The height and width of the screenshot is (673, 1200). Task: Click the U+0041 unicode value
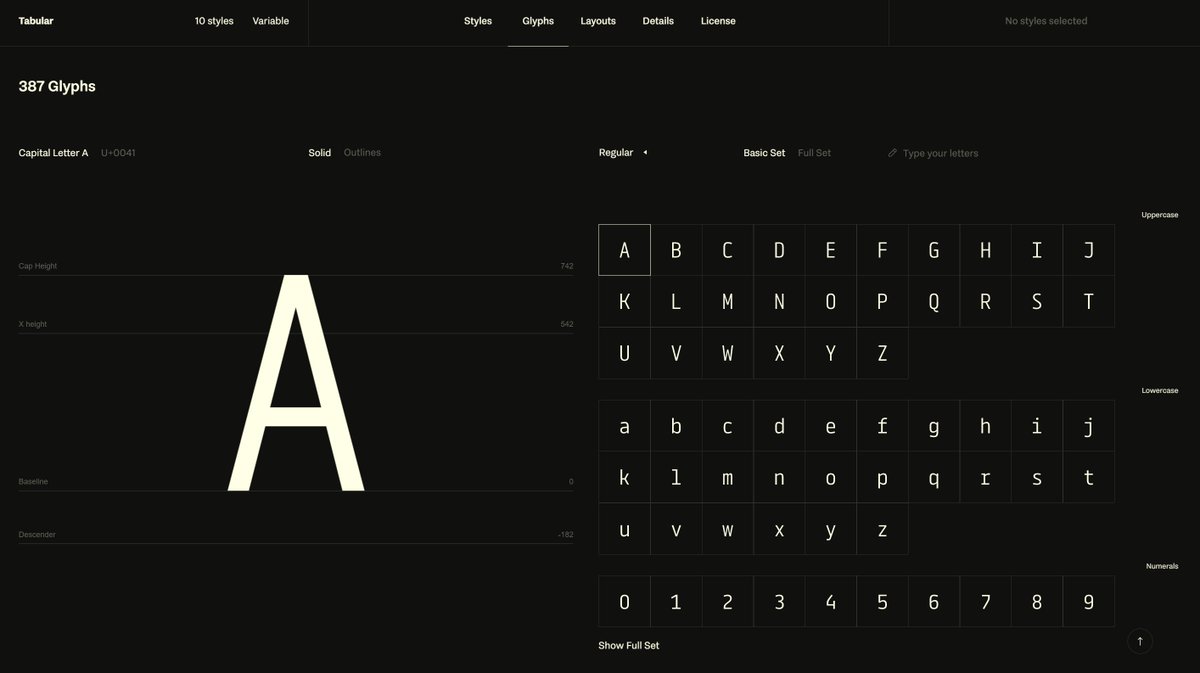[118, 153]
